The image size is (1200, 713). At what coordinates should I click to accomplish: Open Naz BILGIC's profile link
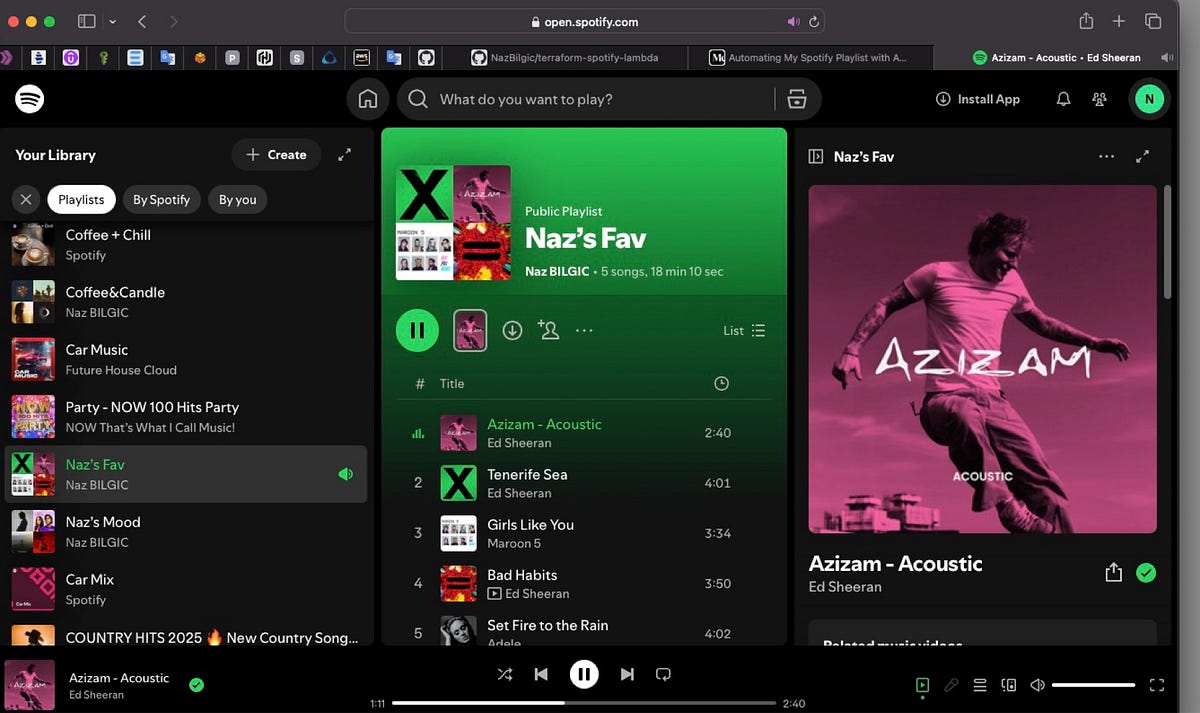(x=556, y=271)
